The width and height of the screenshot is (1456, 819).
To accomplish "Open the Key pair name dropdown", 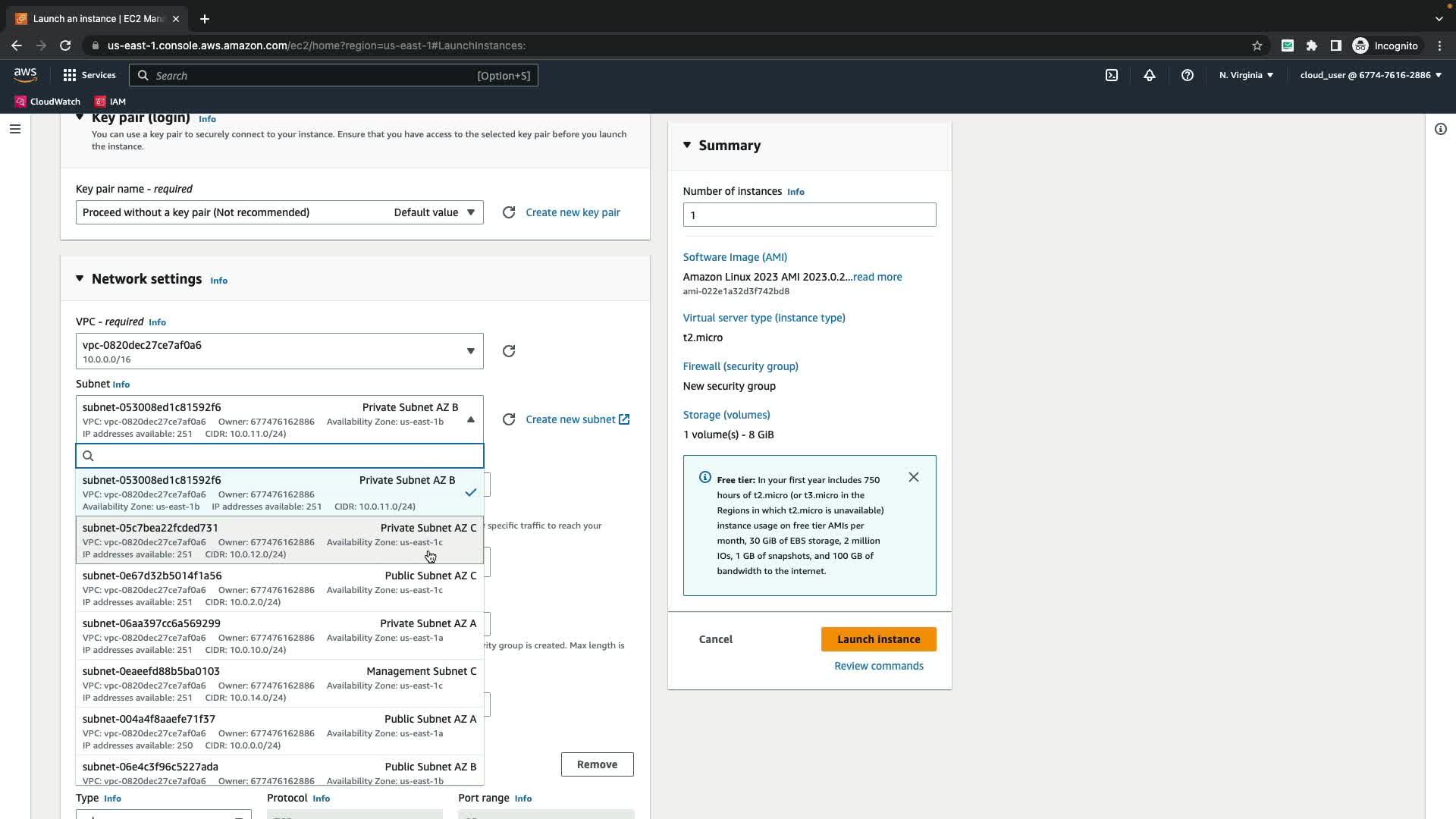I will point(279,212).
